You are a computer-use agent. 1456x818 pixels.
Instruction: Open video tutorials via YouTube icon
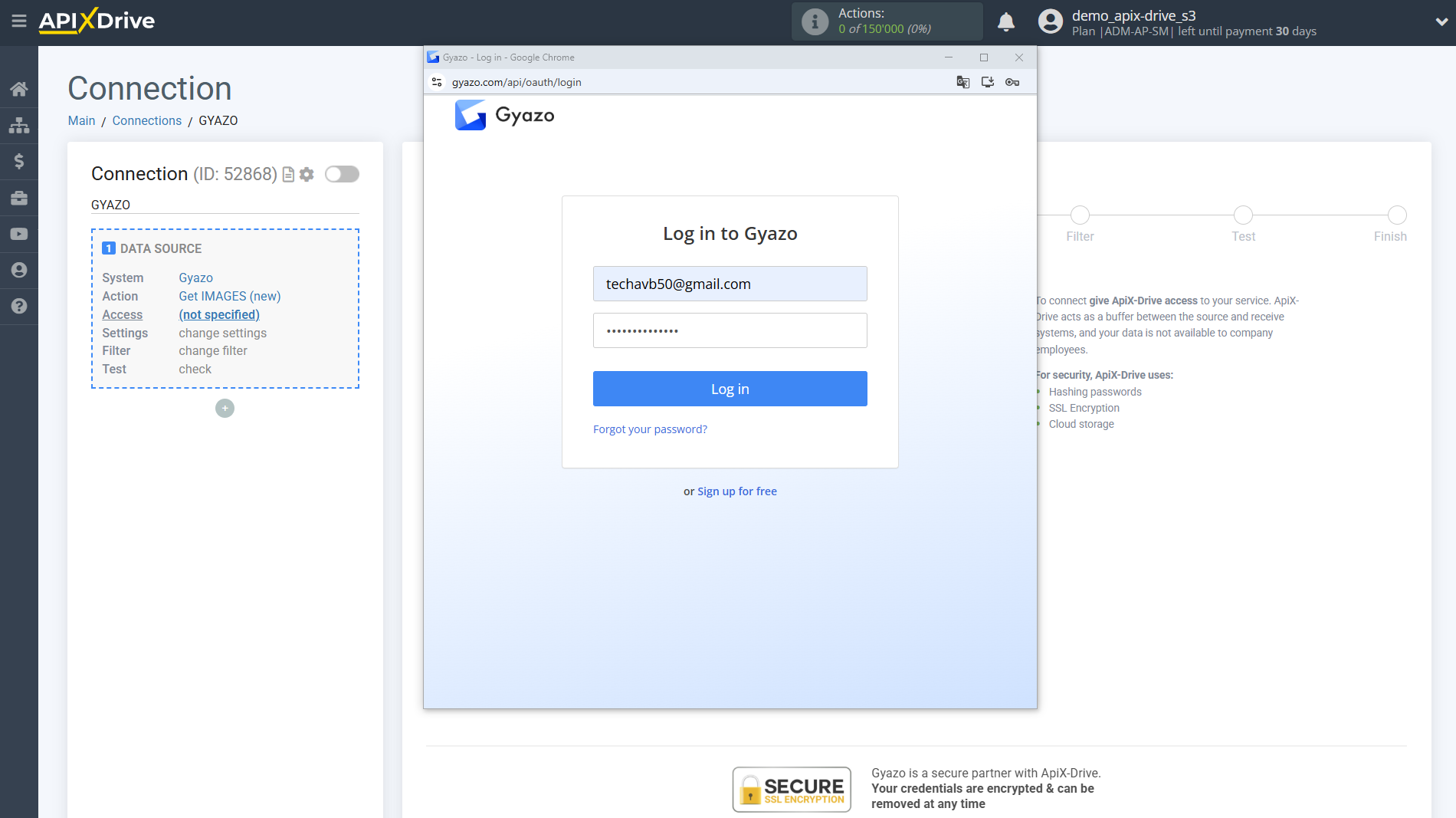[x=19, y=234]
